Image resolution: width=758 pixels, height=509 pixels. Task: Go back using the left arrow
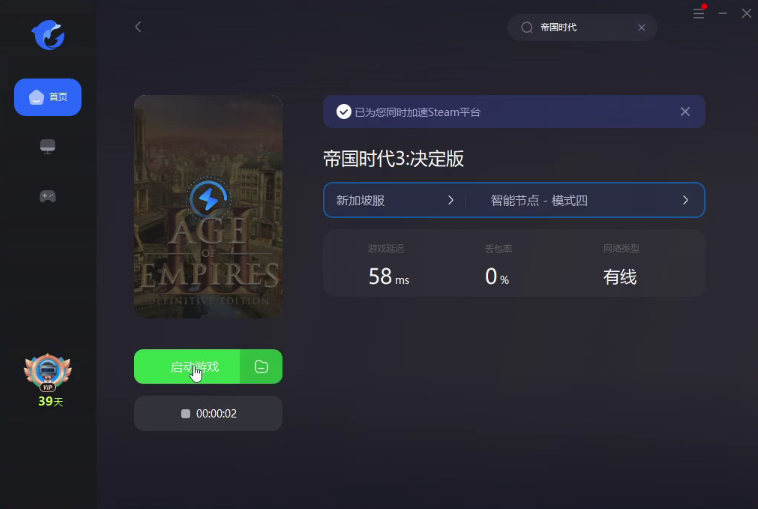click(x=138, y=27)
